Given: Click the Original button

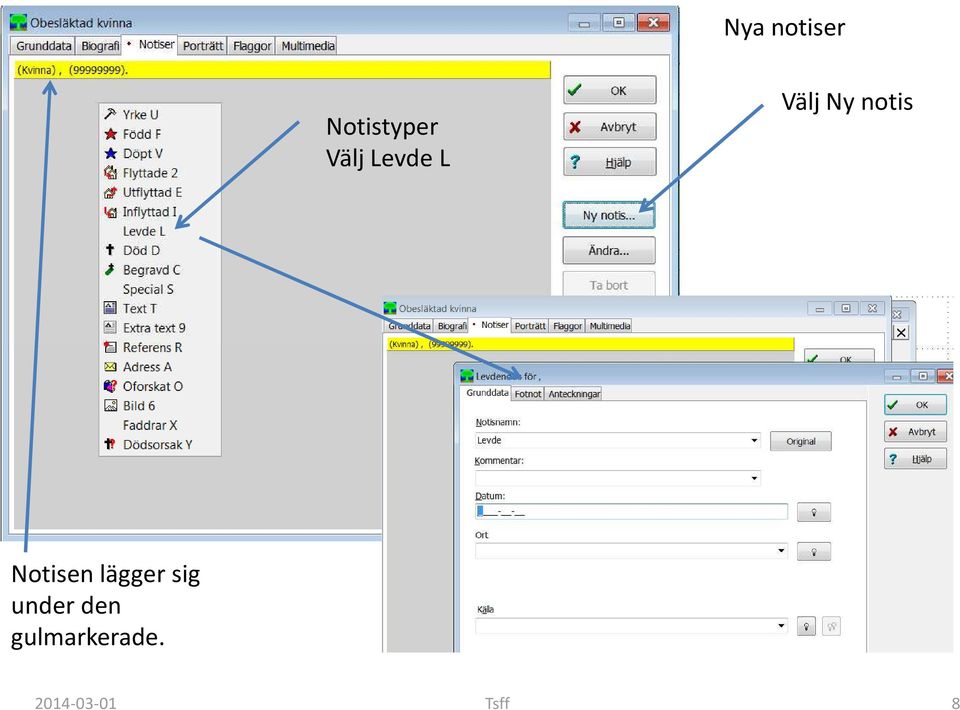Looking at the screenshot, I should pyautogui.click(x=801, y=441).
